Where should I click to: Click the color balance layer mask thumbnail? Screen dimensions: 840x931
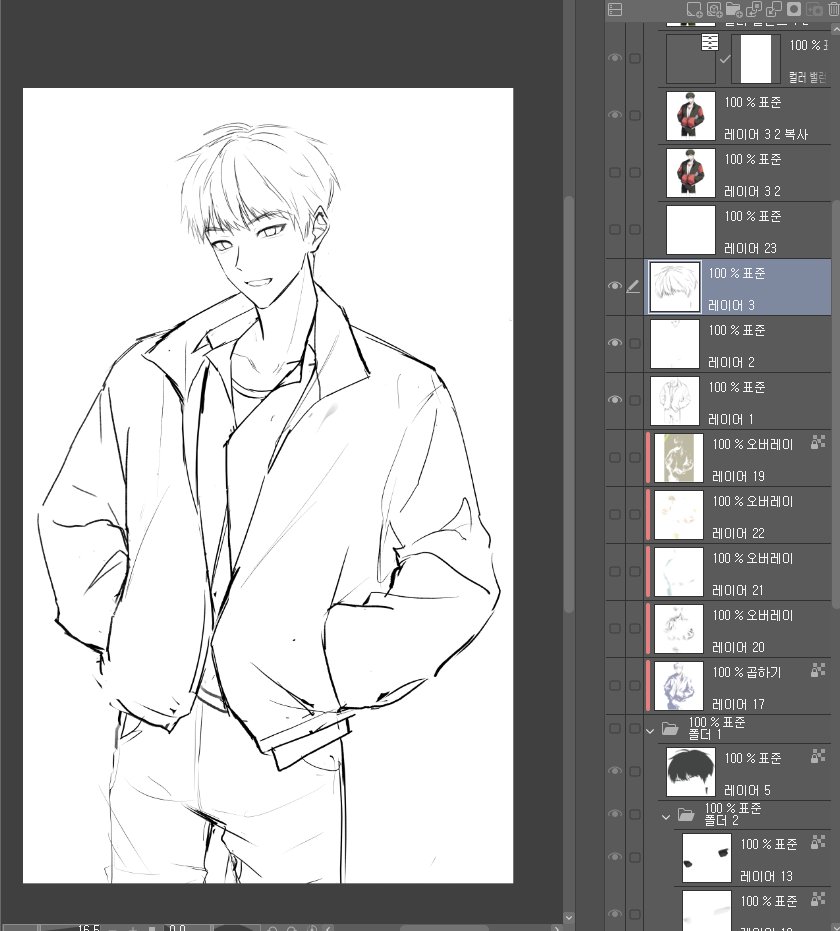click(x=755, y=59)
